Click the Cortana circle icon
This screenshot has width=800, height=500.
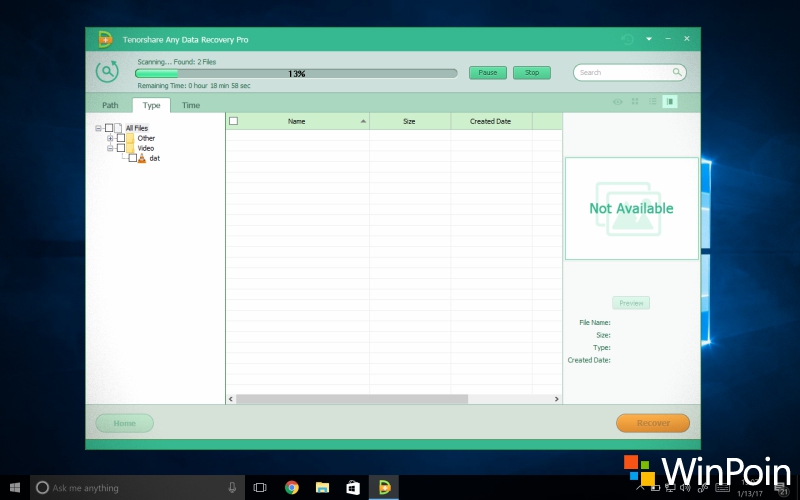[42, 488]
